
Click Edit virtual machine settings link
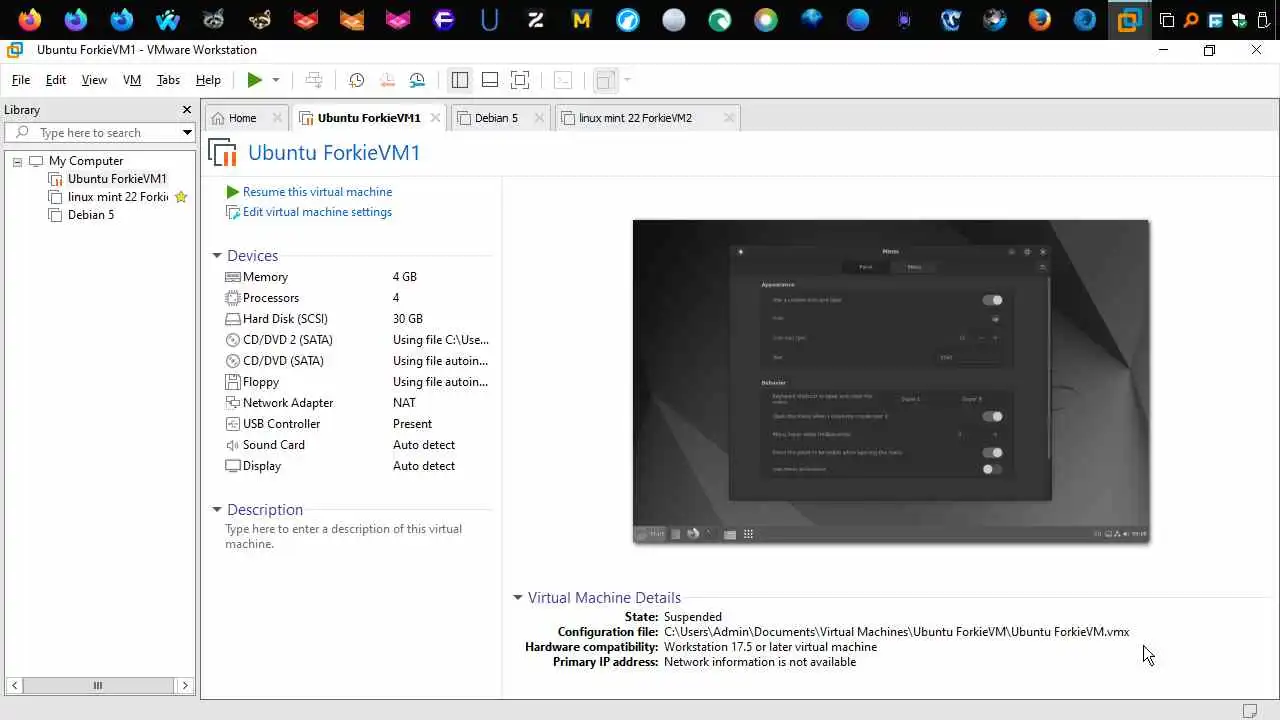click(317, 212)
